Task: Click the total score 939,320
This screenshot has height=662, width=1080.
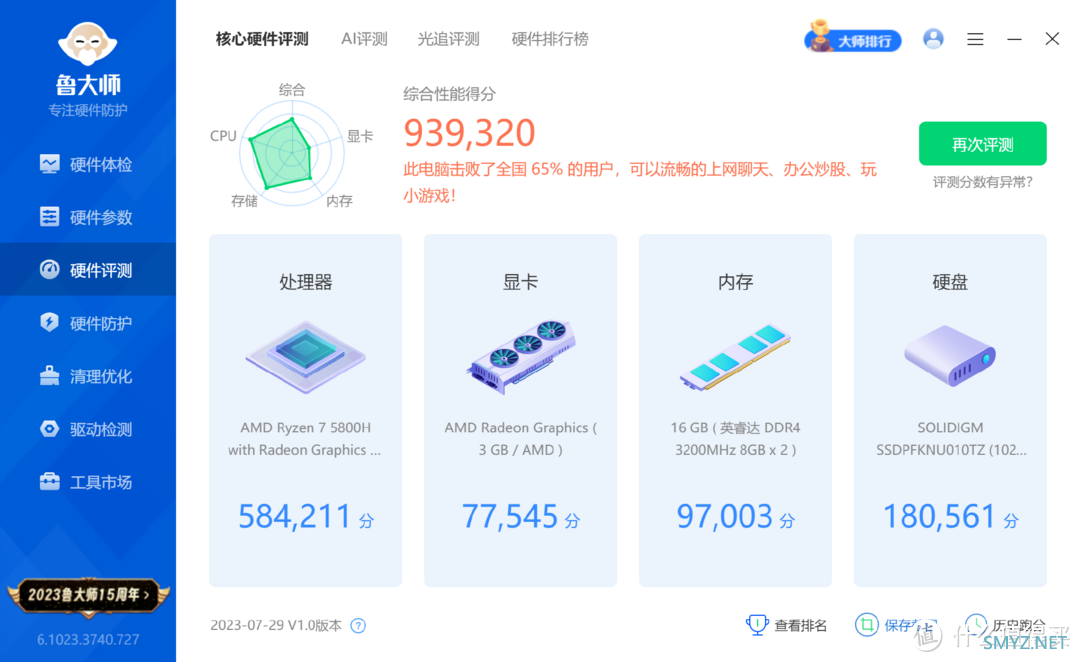Action: [469, 133]
